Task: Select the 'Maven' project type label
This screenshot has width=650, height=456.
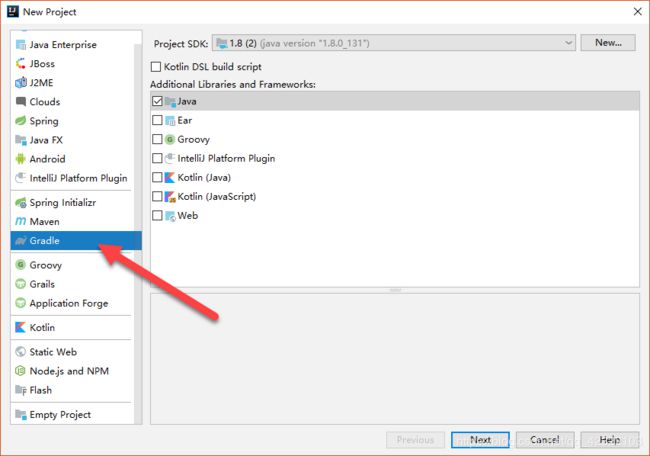Action: pos(44,222)
